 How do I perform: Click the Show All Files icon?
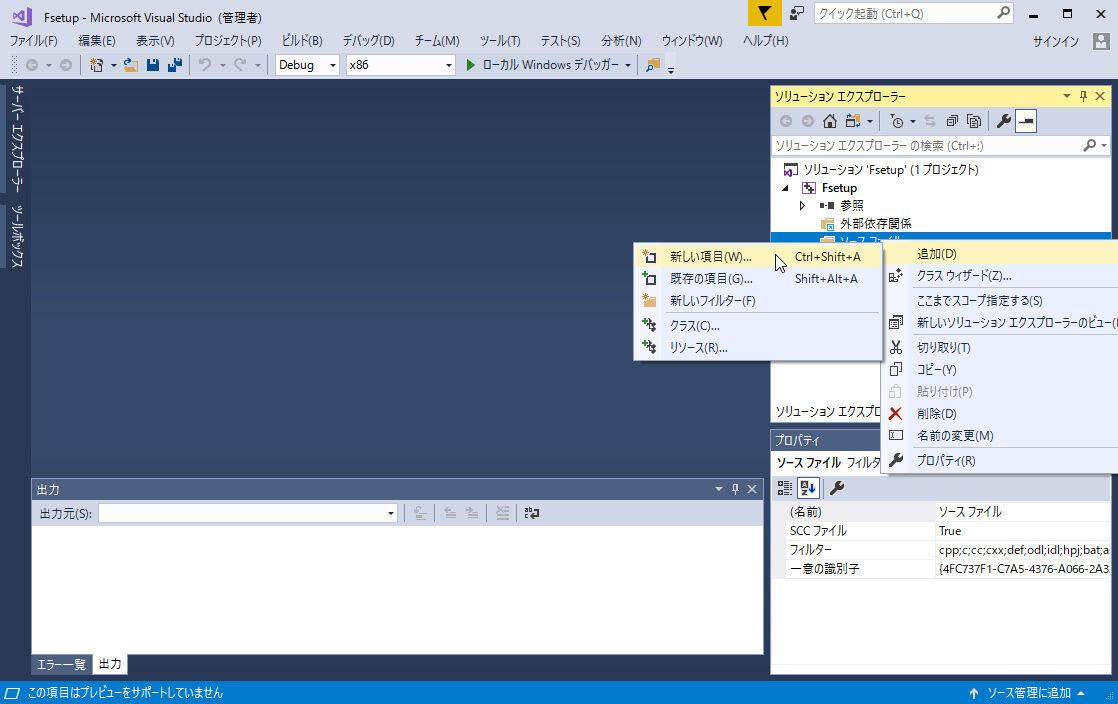974,121
